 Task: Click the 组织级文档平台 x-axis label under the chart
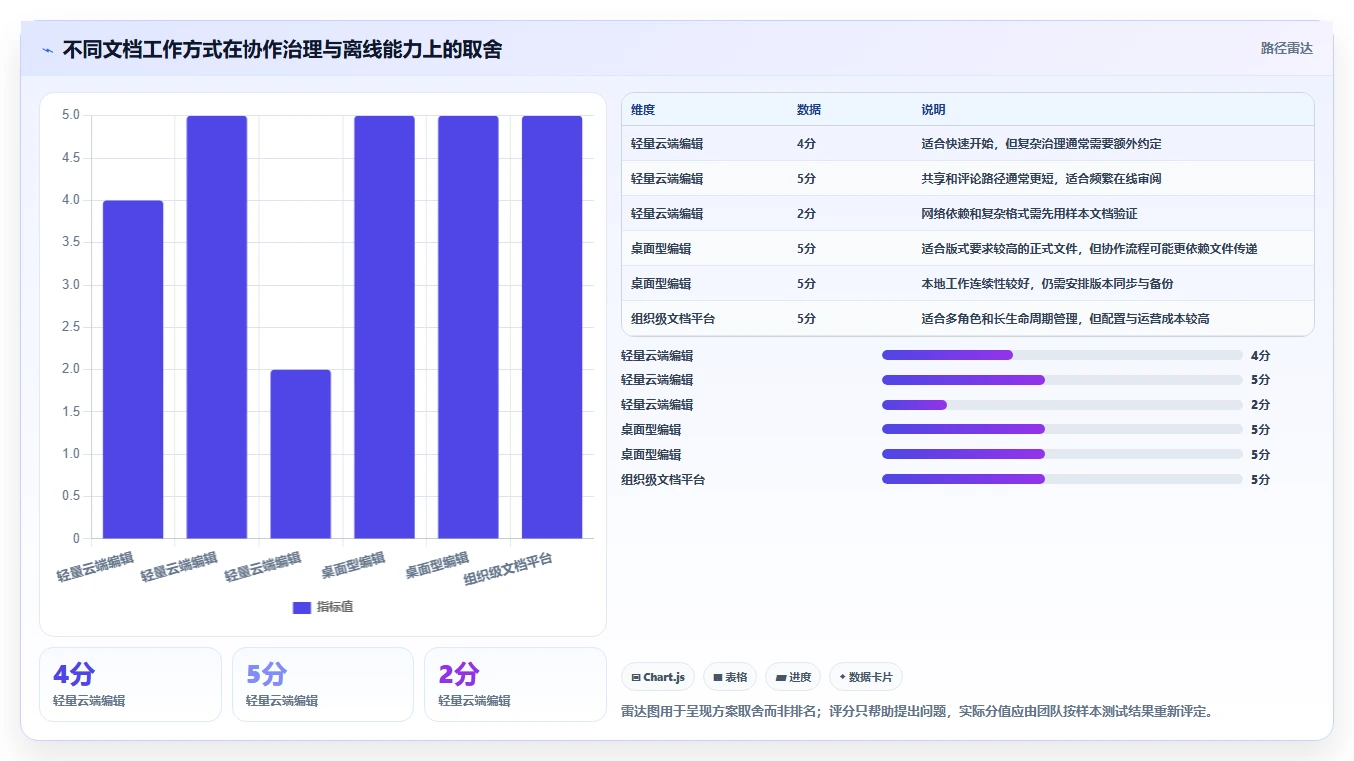coord(508,569)
